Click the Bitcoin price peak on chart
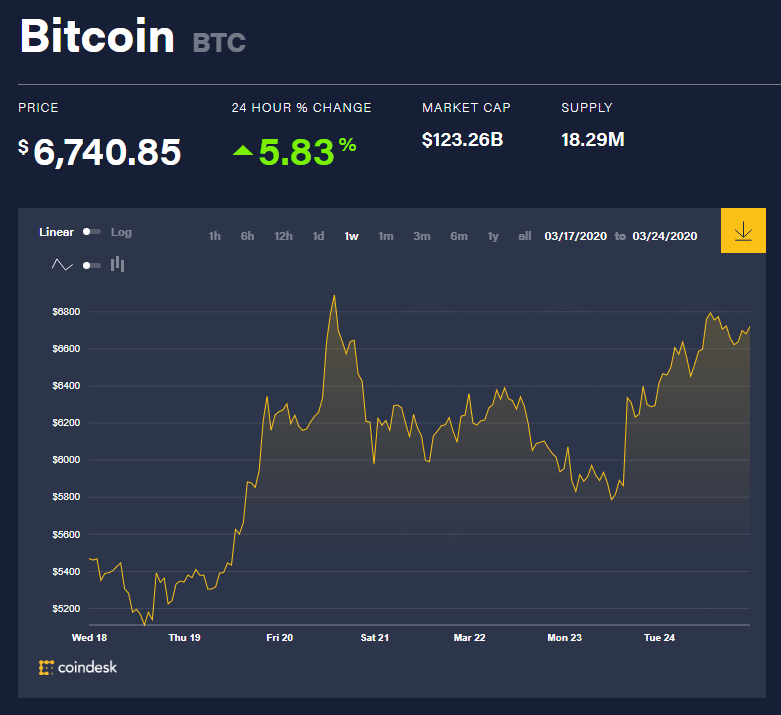Viewport: 781px width, 715px height. click(x=334, y=296)
